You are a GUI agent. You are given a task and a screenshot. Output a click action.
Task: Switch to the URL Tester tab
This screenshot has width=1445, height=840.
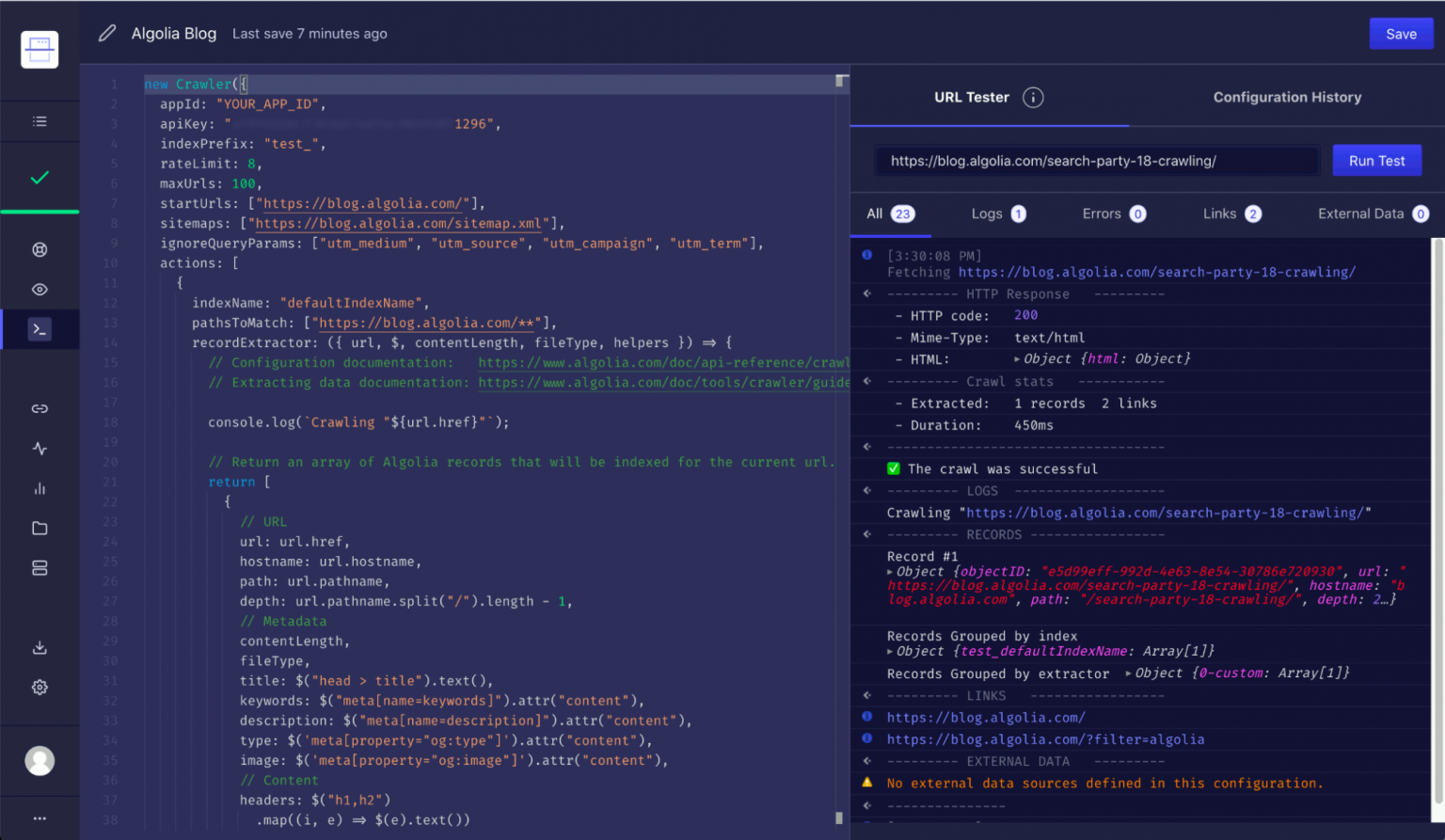click(971, 97)
